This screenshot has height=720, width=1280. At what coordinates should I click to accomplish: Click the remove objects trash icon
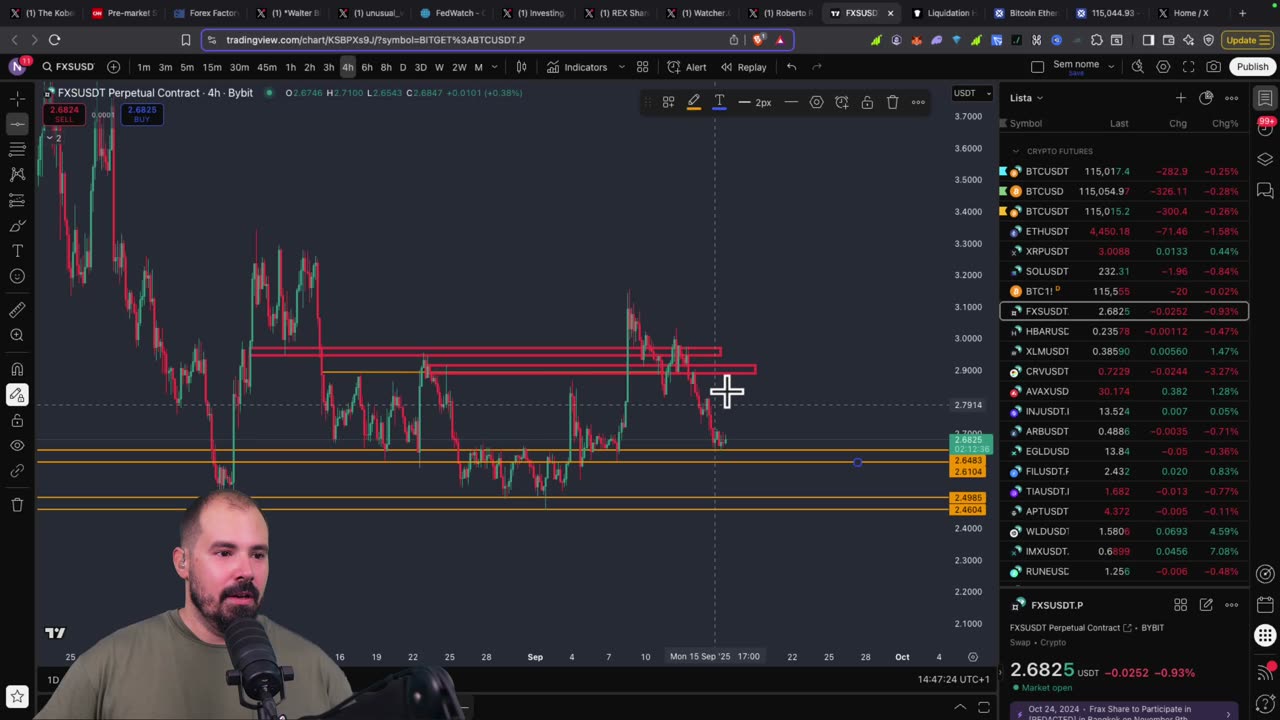point(17,505)
